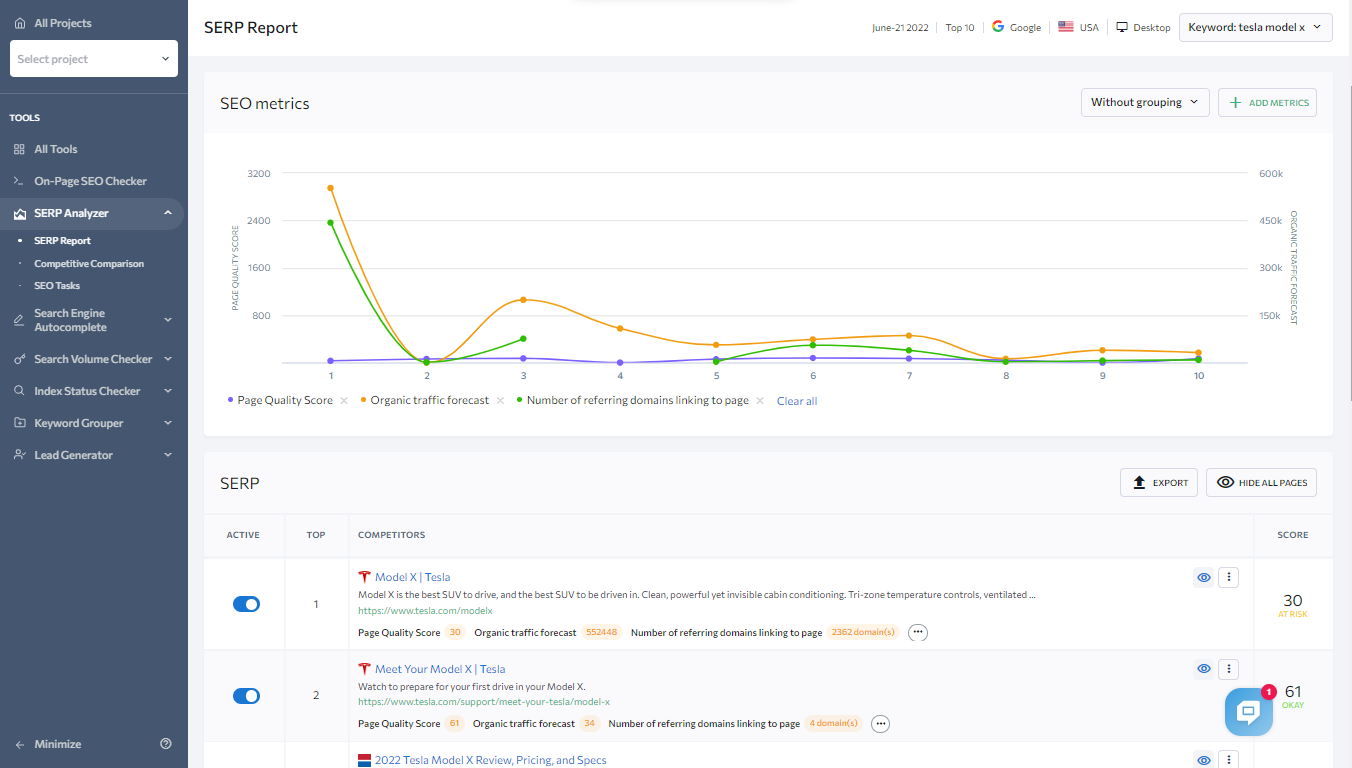Click the orange data point at position 3
Screen dimensions: 1352x768
[x=523, y=300]
